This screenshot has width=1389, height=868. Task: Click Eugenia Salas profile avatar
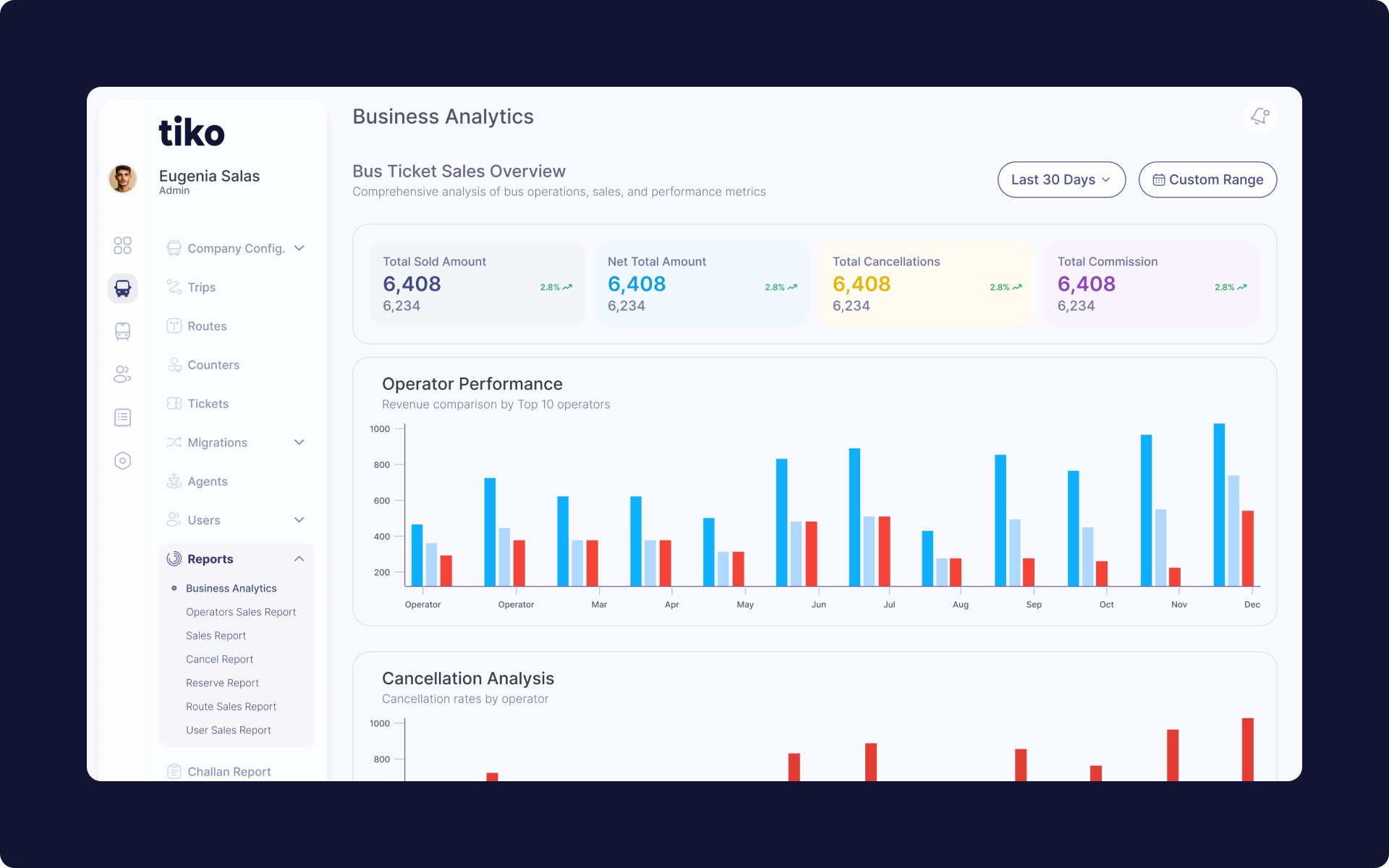pyautogui.click(x=122, y=179)
